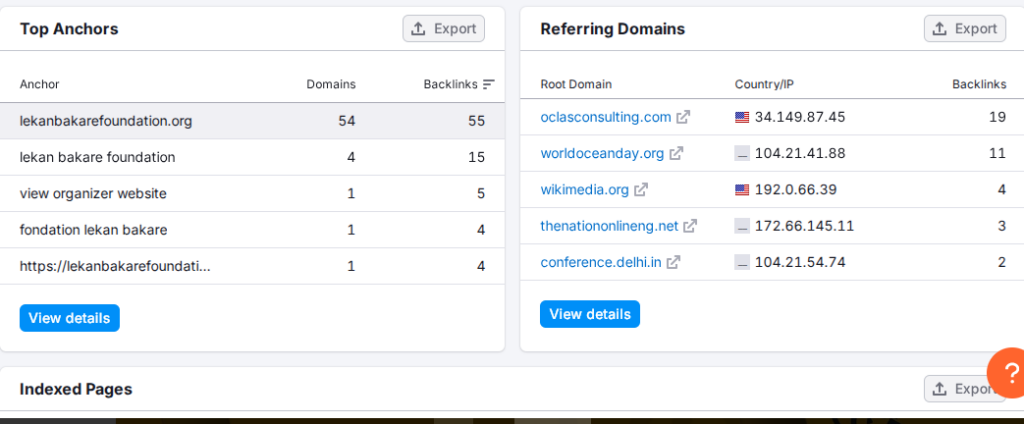Click backlinks count 19 for oclasconsulting.com

click(x=997, y=118)
